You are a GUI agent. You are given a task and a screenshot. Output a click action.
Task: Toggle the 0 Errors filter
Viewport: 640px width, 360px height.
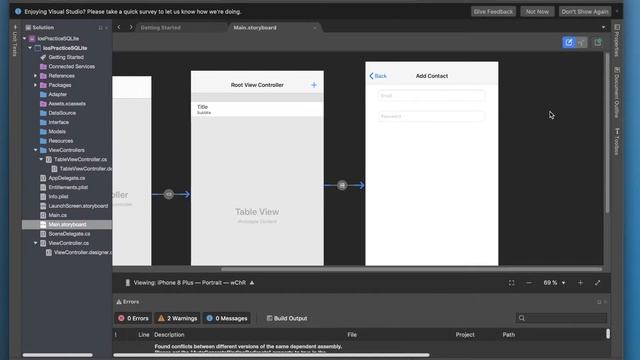[133, 318]
